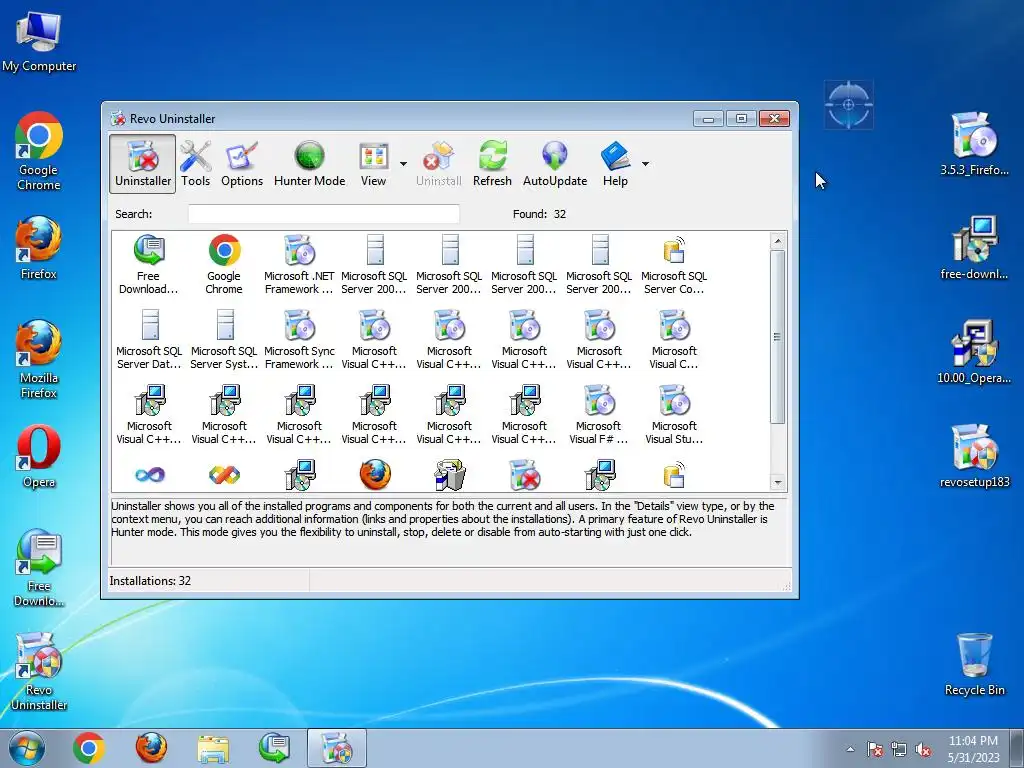
Task: Click the program list scrollbar up arrow
Action: coord(777,241)
